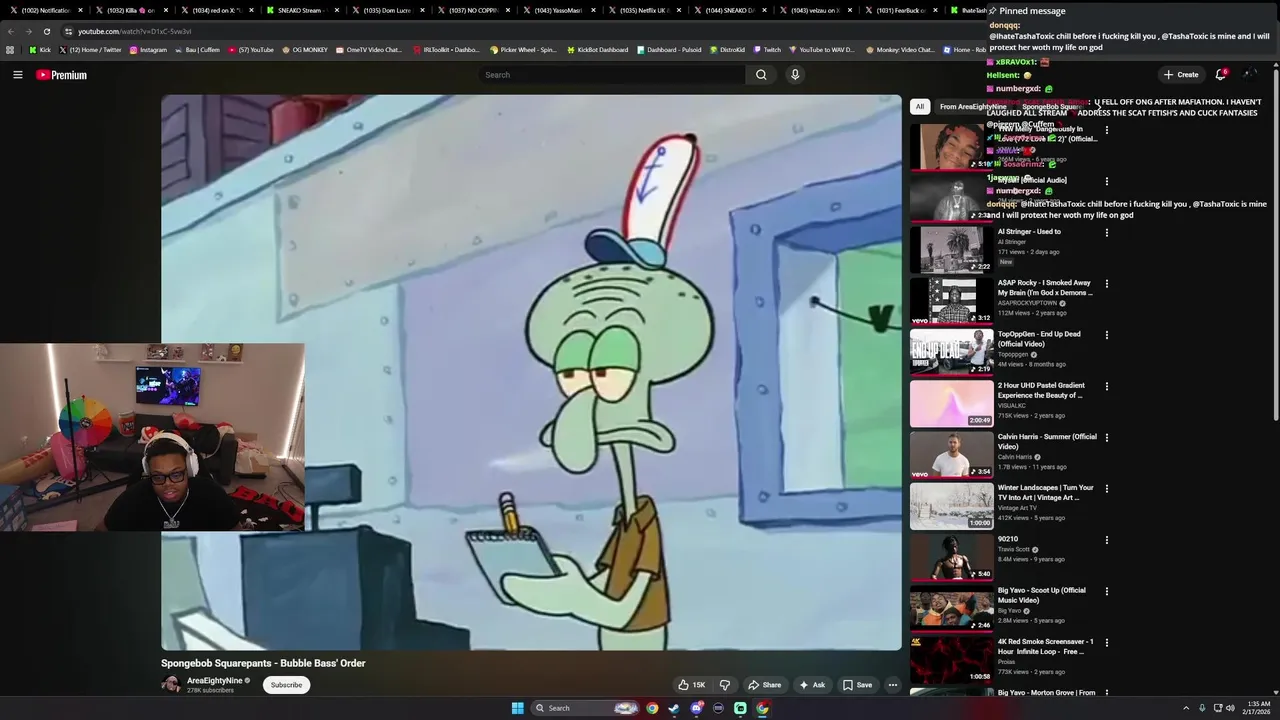Start voice search with microphone icon
The width and height of the screenshot is (1280, 720).
tap(795, 75)
